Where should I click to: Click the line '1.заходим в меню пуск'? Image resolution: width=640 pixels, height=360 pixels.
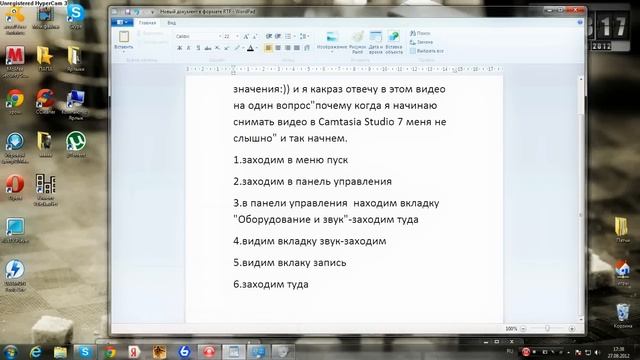[291, 160]
